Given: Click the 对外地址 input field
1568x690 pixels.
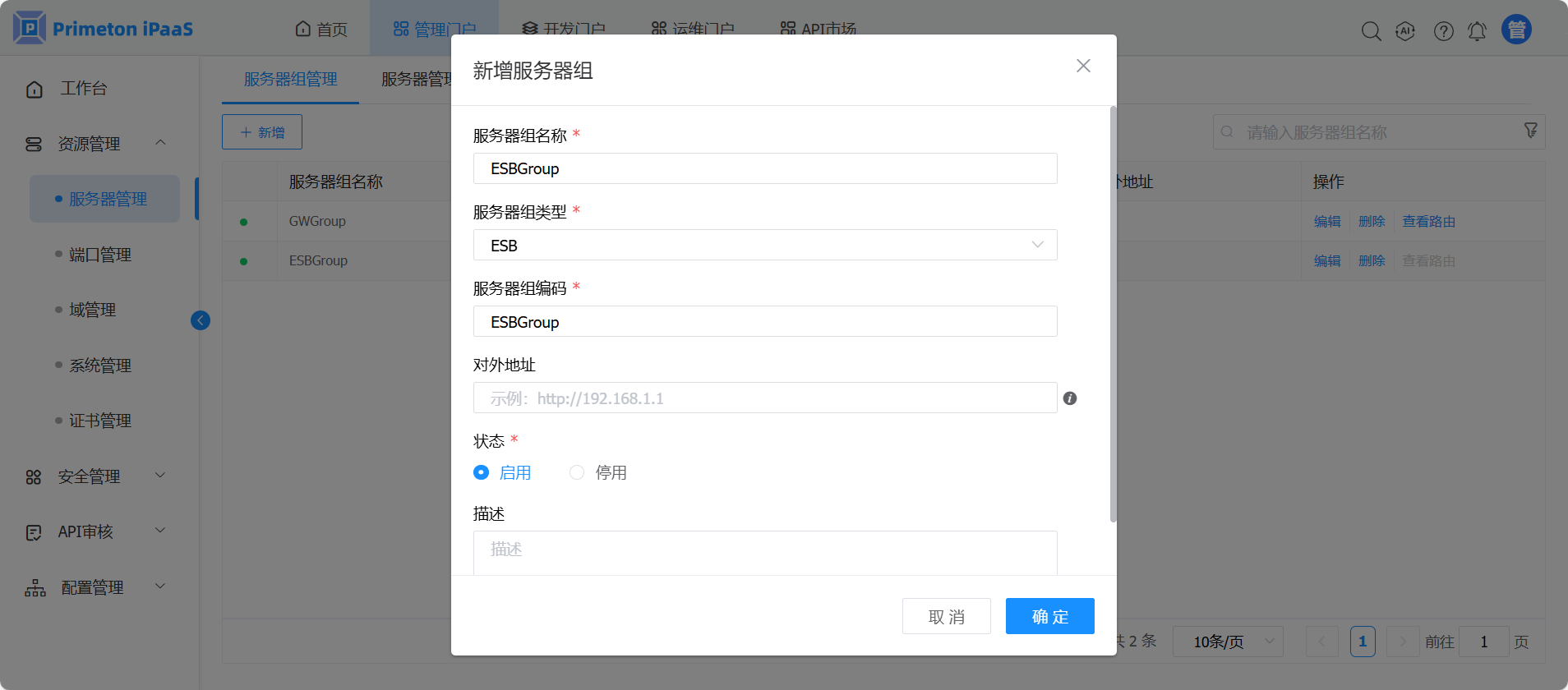Looking at the screenshot, I should 764,398.
